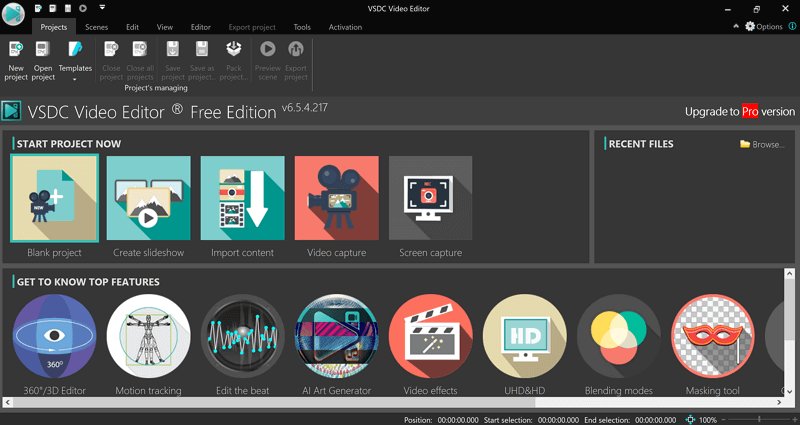Click the End selection time value

point(655,420)
